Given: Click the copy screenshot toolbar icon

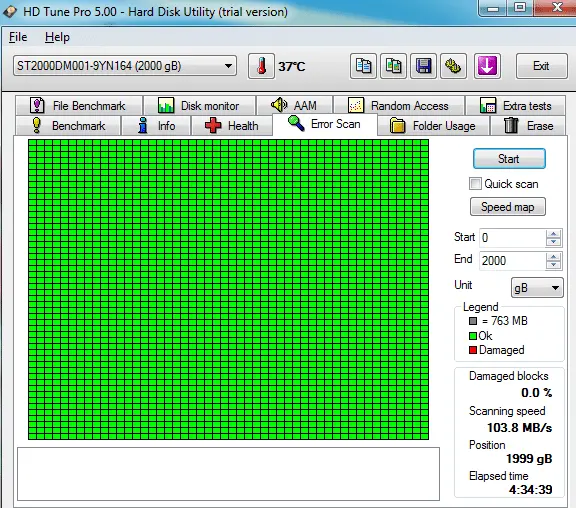Looking at the screenshot, I should pos(393,66).
